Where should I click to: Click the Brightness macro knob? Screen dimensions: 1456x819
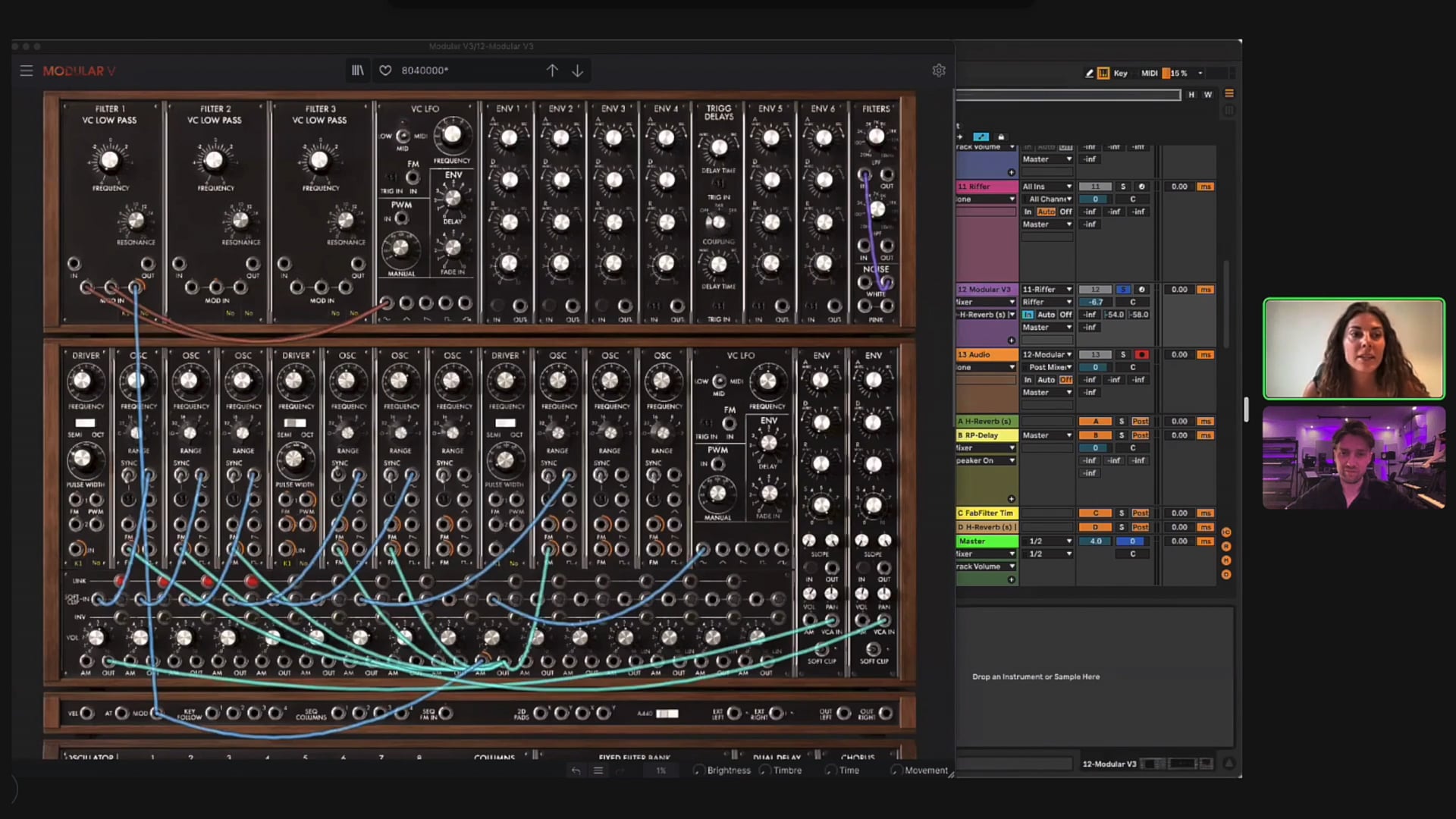(698, 770)
